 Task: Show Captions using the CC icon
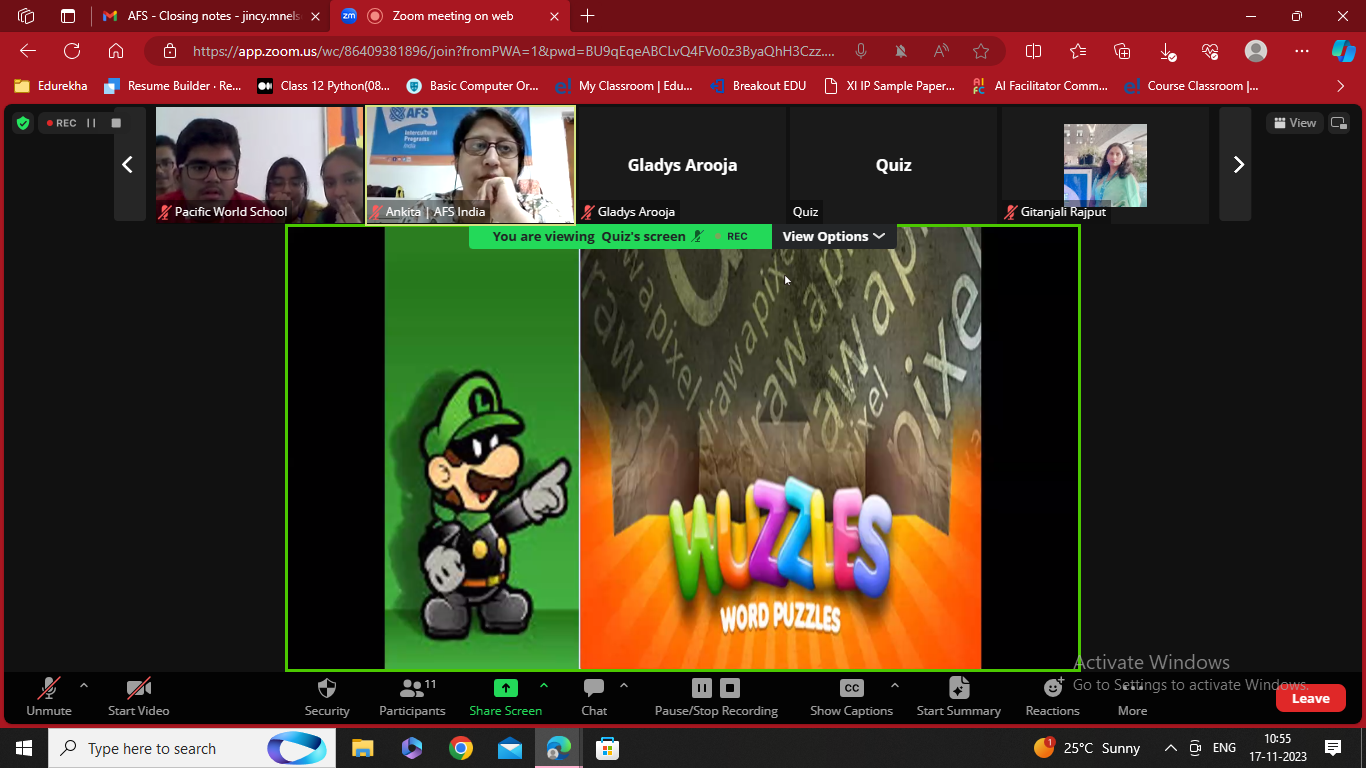[851, 688]
